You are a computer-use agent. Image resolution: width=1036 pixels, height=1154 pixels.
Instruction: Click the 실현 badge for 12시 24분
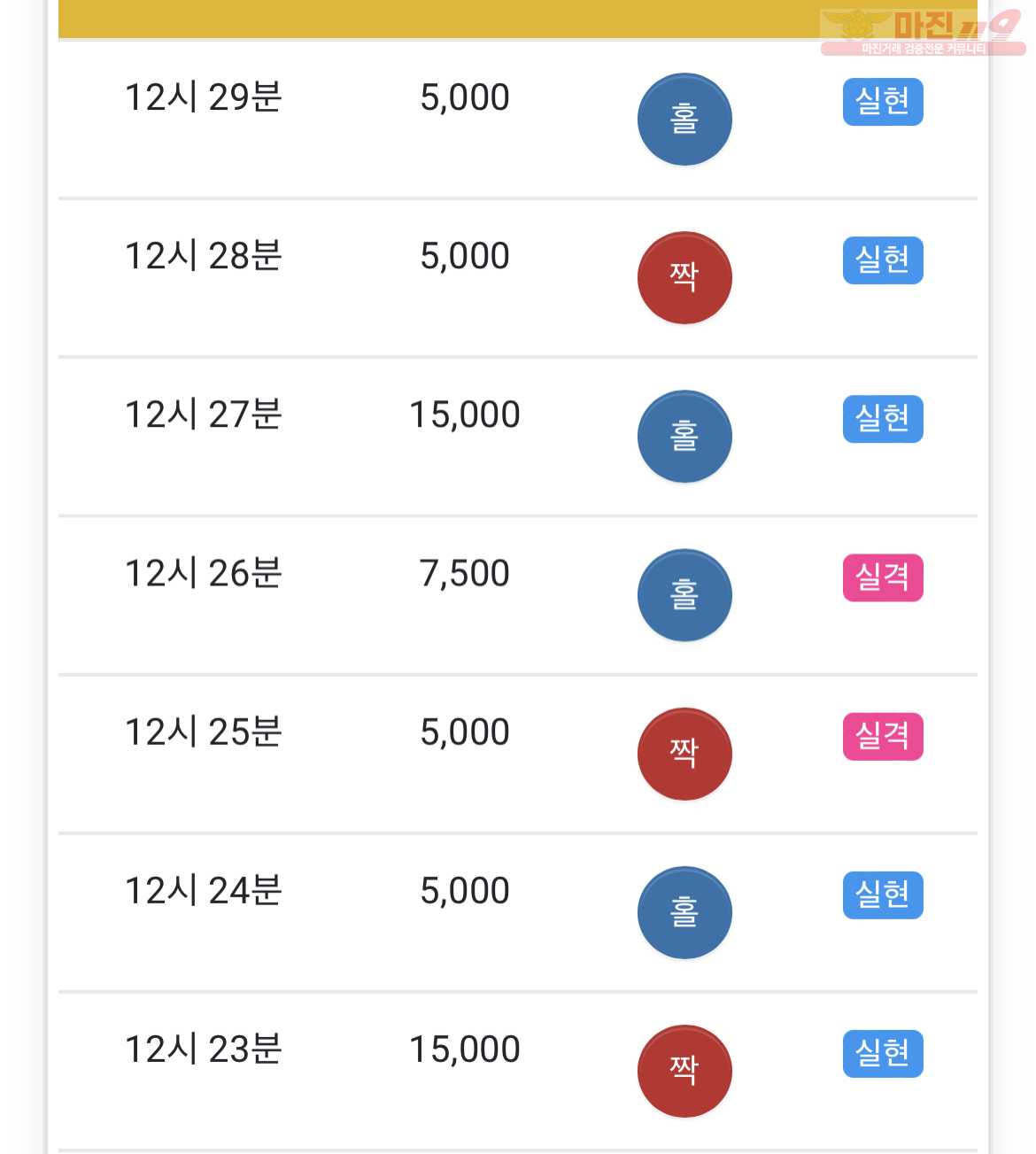tap(883, 895)
